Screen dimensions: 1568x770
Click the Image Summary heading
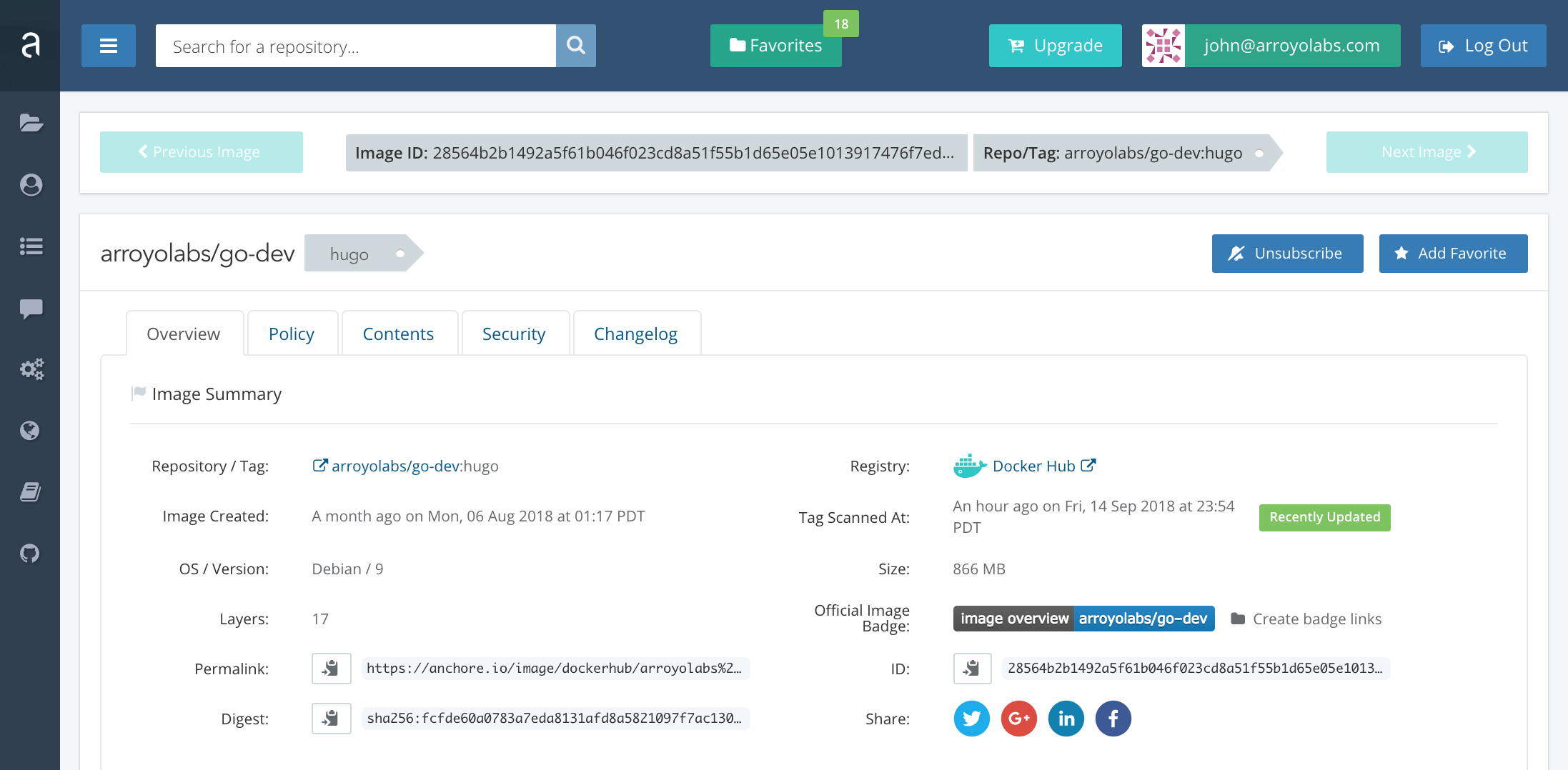click(x=217, y=394)
